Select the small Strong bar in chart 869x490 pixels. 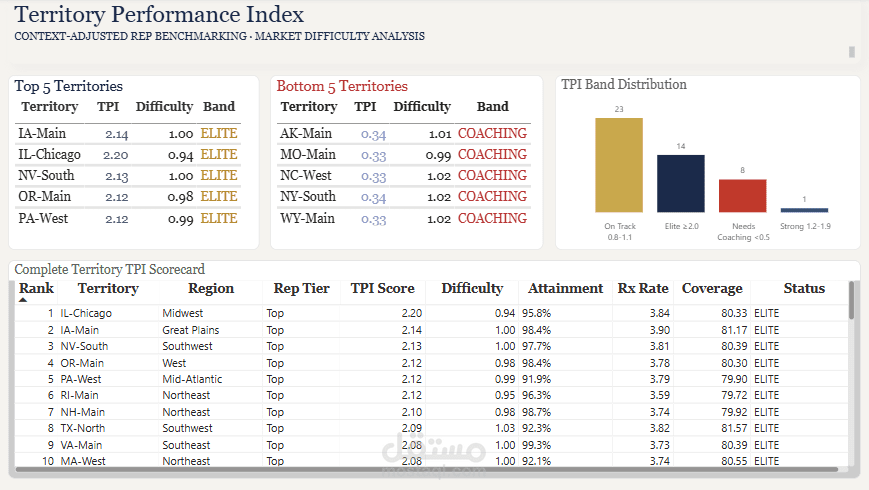[804, 210]
